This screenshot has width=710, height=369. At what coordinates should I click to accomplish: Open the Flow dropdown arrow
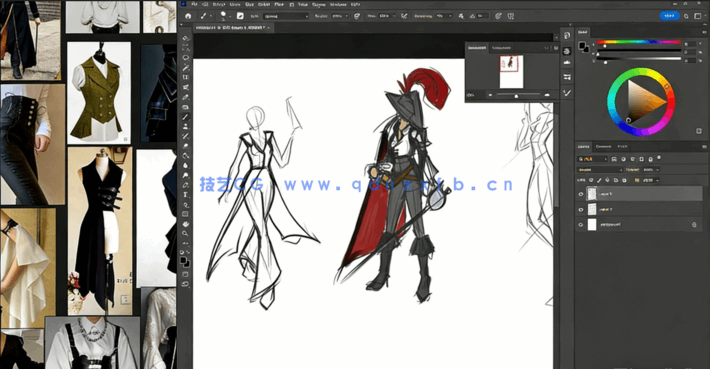click(394, 16)
